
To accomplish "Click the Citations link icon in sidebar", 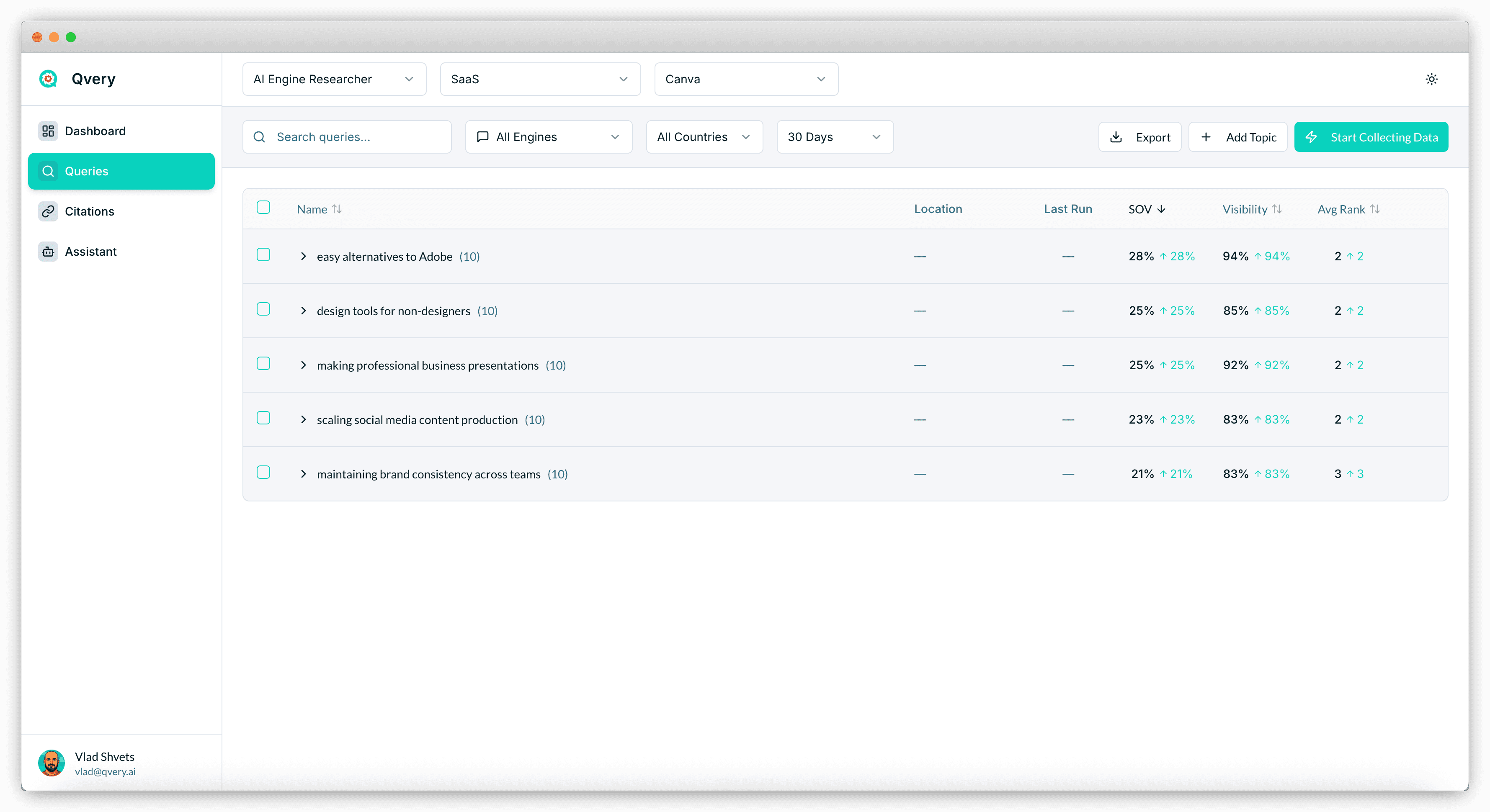I will (x=48, y=211).
